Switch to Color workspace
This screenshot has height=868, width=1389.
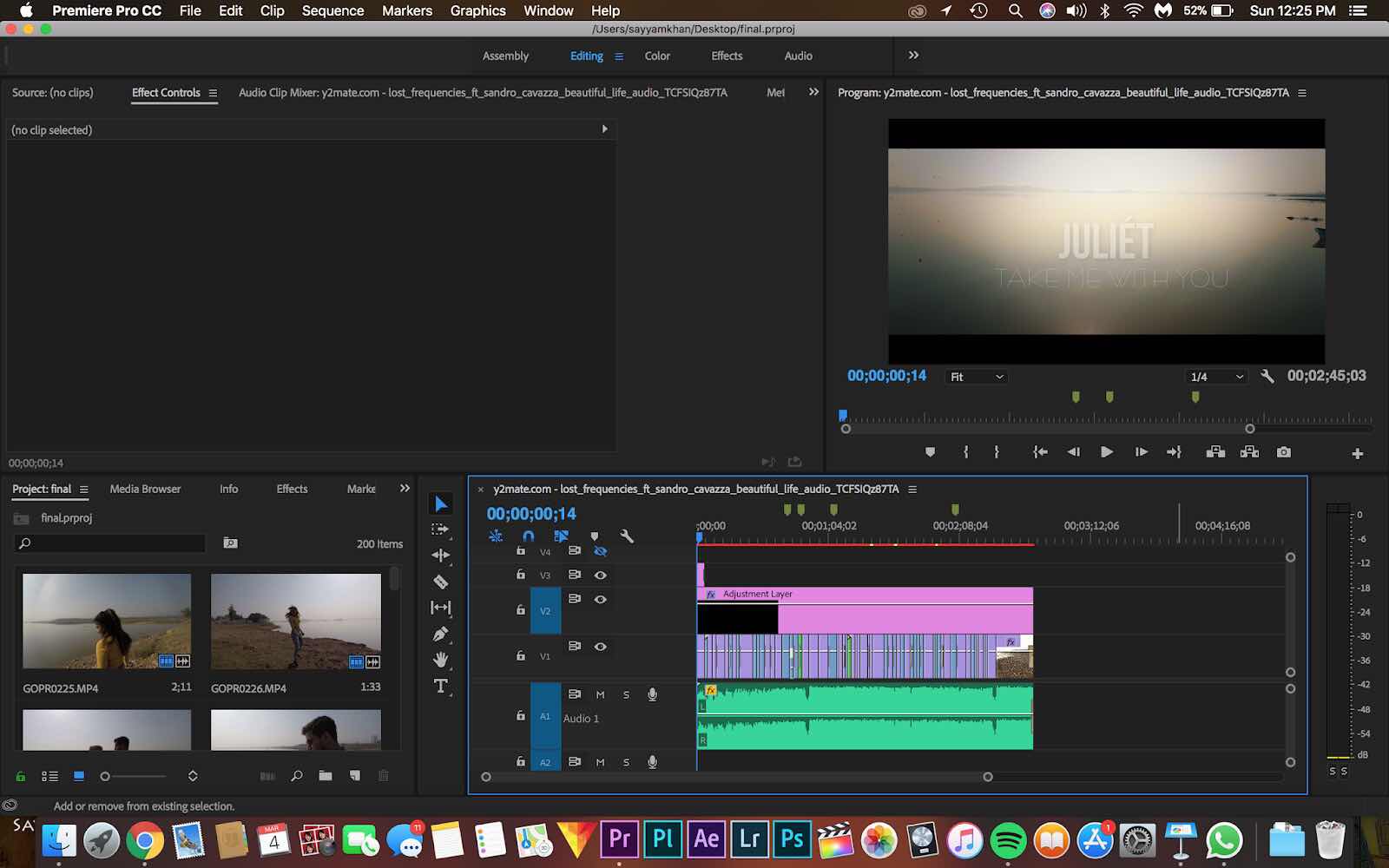point(657,56)
